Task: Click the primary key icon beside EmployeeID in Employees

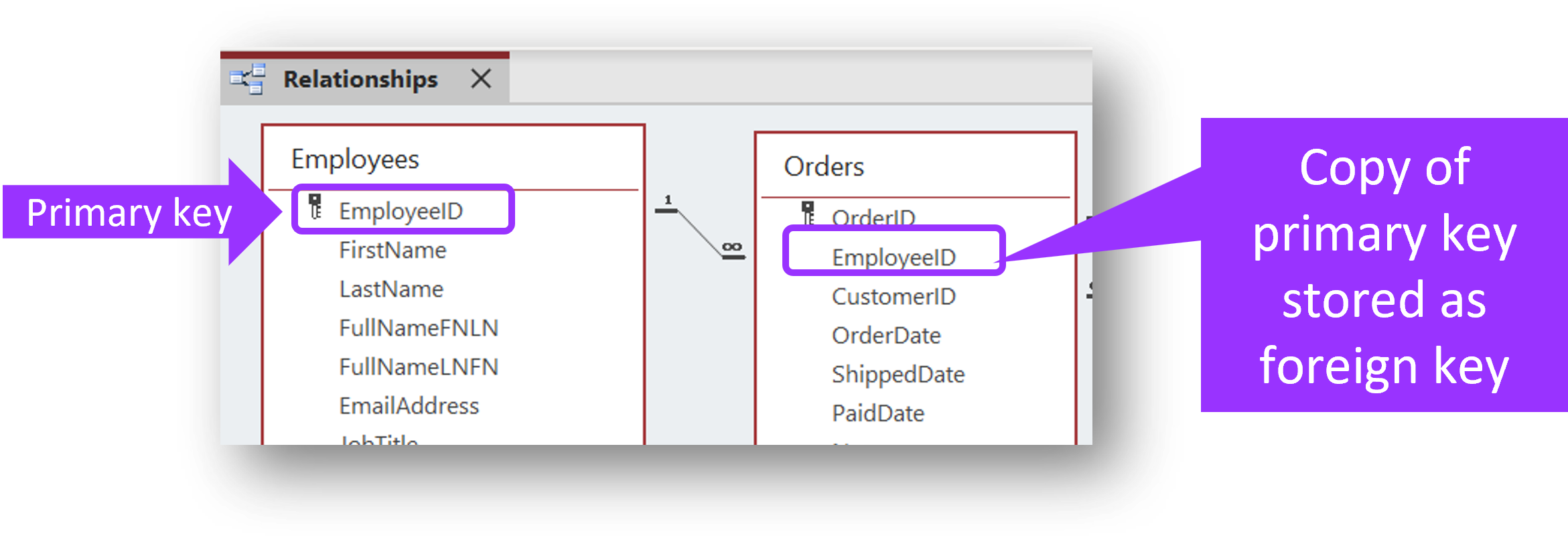Action: [315, 207]
